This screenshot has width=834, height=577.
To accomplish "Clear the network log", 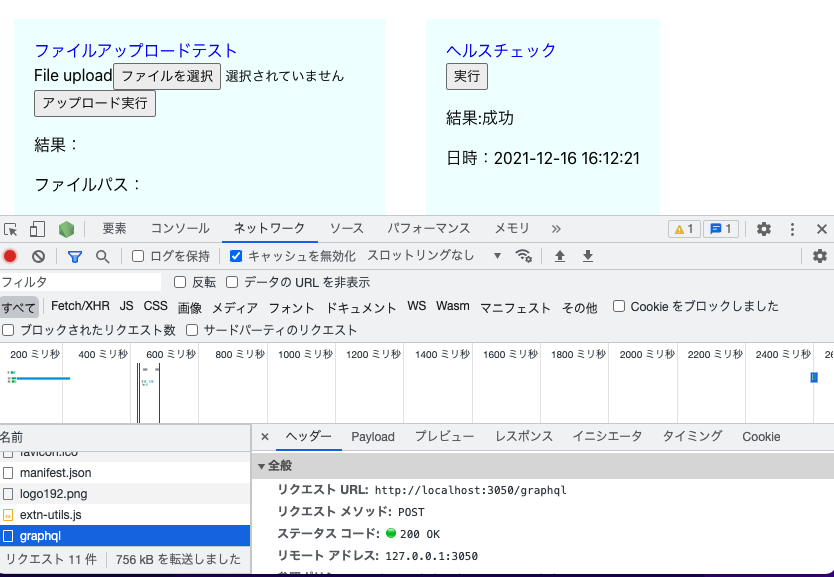I will [38, 256].
